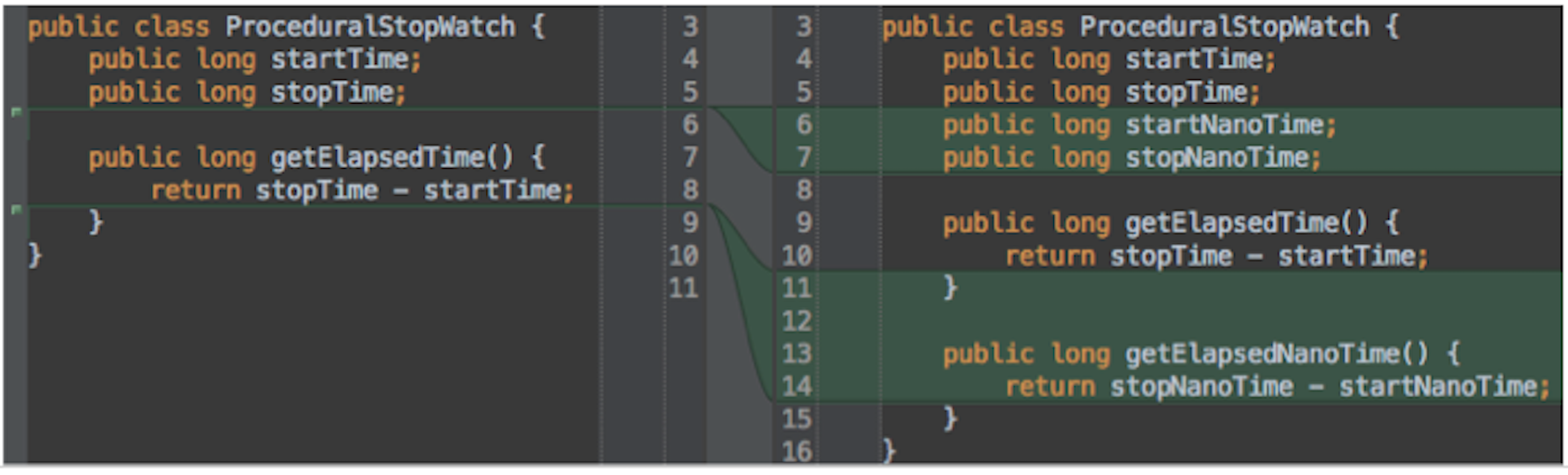
Task: Click line number 11 in left pane gutter
Action: point(683,289)
